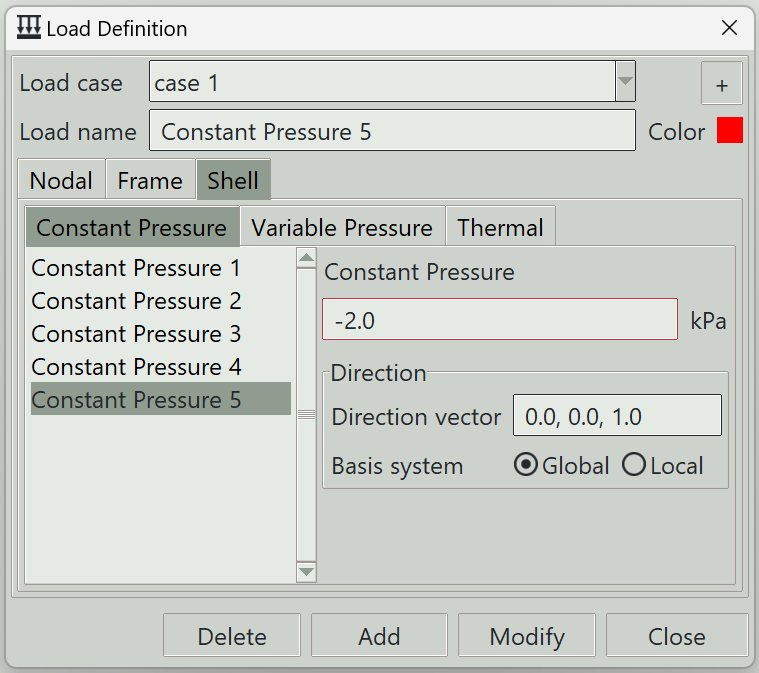The height and width of the screenshot is (673, 759).
Task: Click the Constant Pressure value field
Action: pyautogui.click(x=500, y=320)
